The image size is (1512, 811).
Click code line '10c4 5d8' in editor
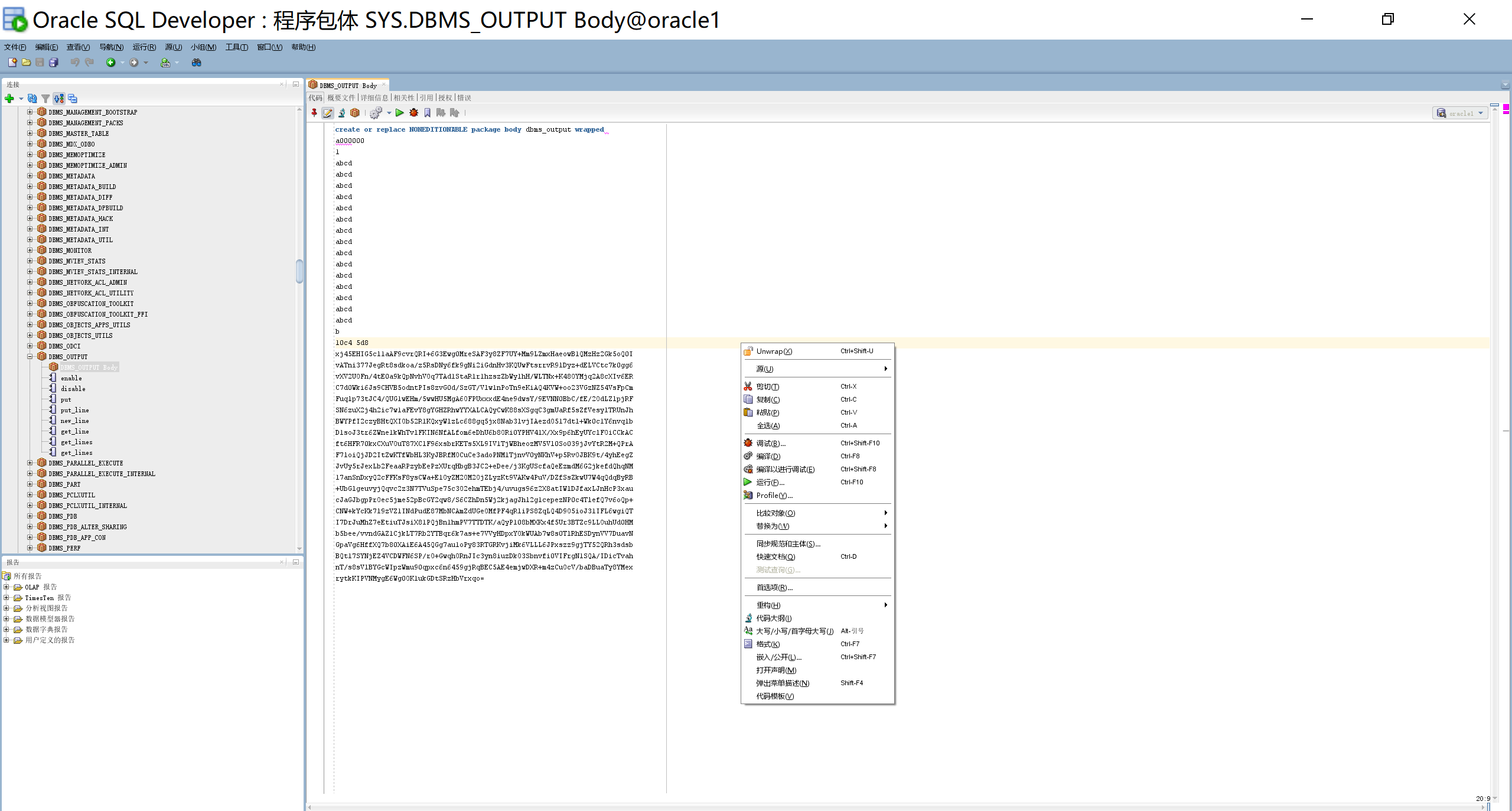(x=352, y=343)
